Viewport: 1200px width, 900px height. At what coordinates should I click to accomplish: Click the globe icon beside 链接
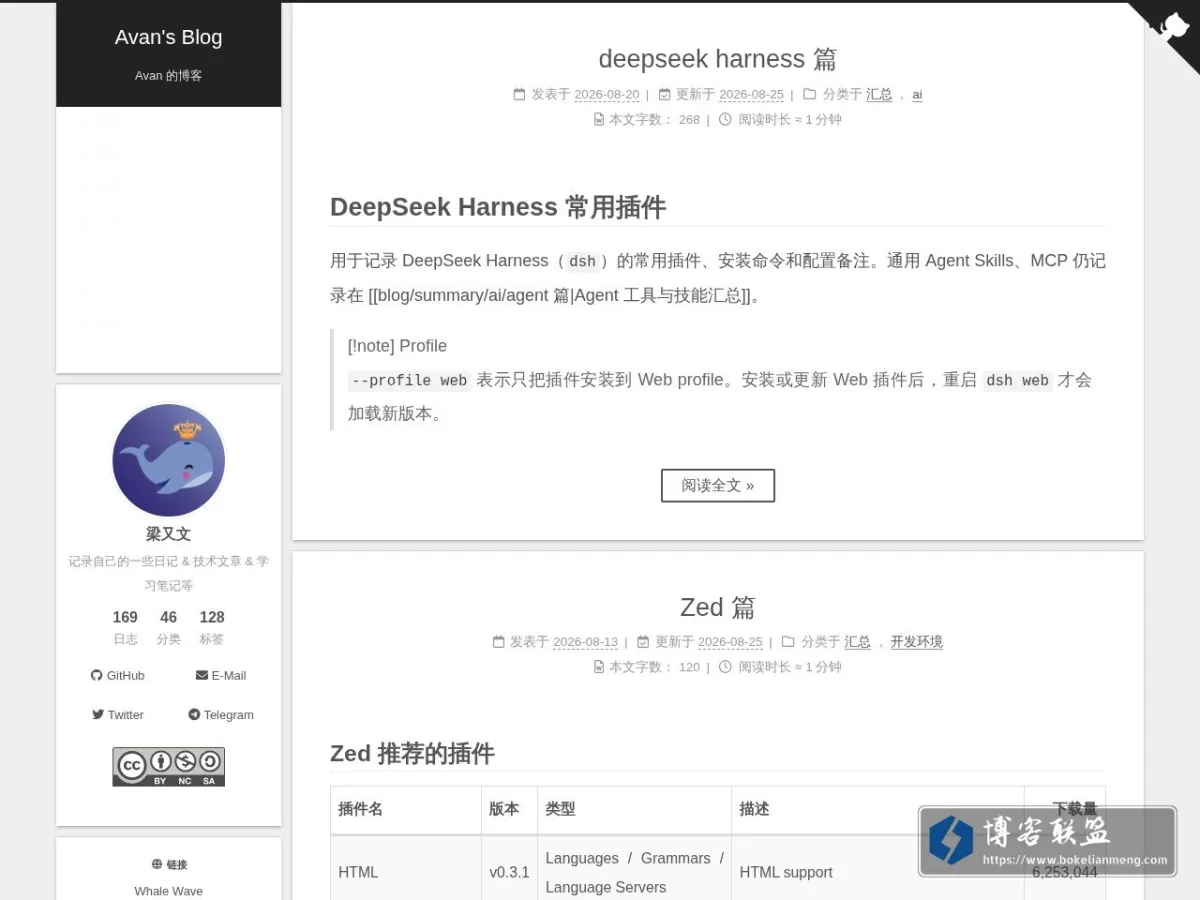pyautogui.click(x=157, y=864)
